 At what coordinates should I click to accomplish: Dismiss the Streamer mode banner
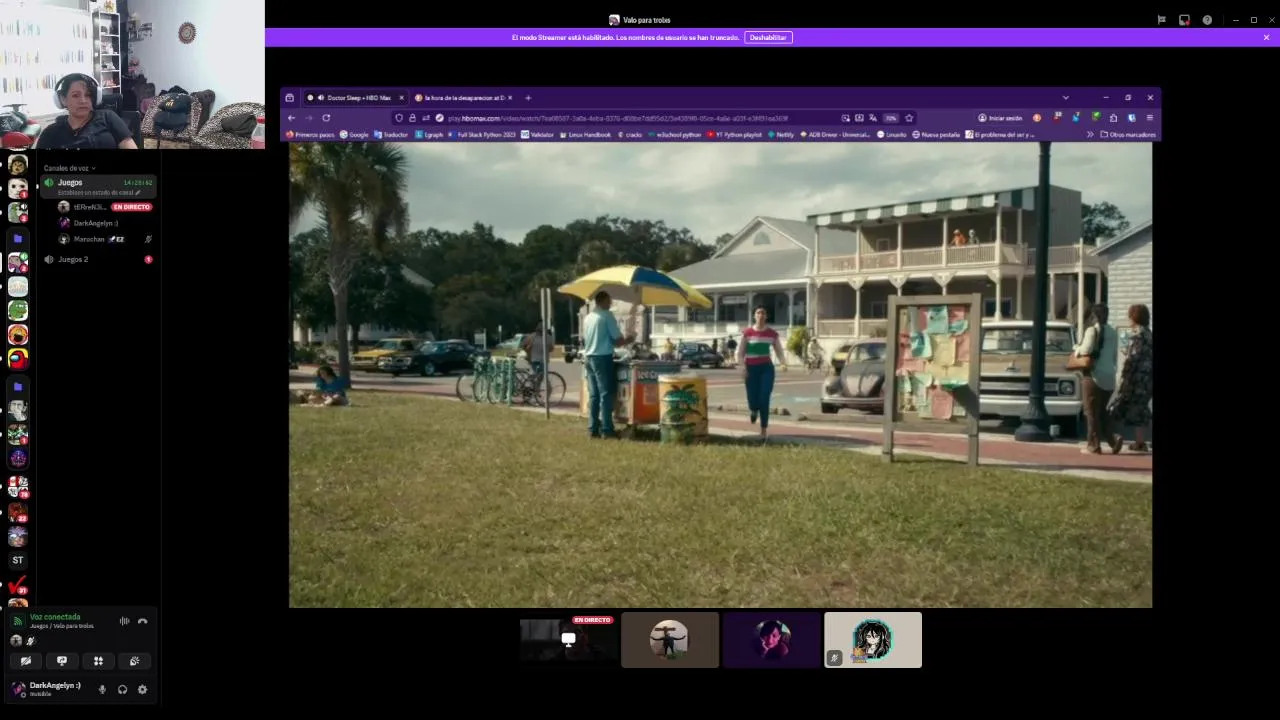click(x=1266, y=37)
